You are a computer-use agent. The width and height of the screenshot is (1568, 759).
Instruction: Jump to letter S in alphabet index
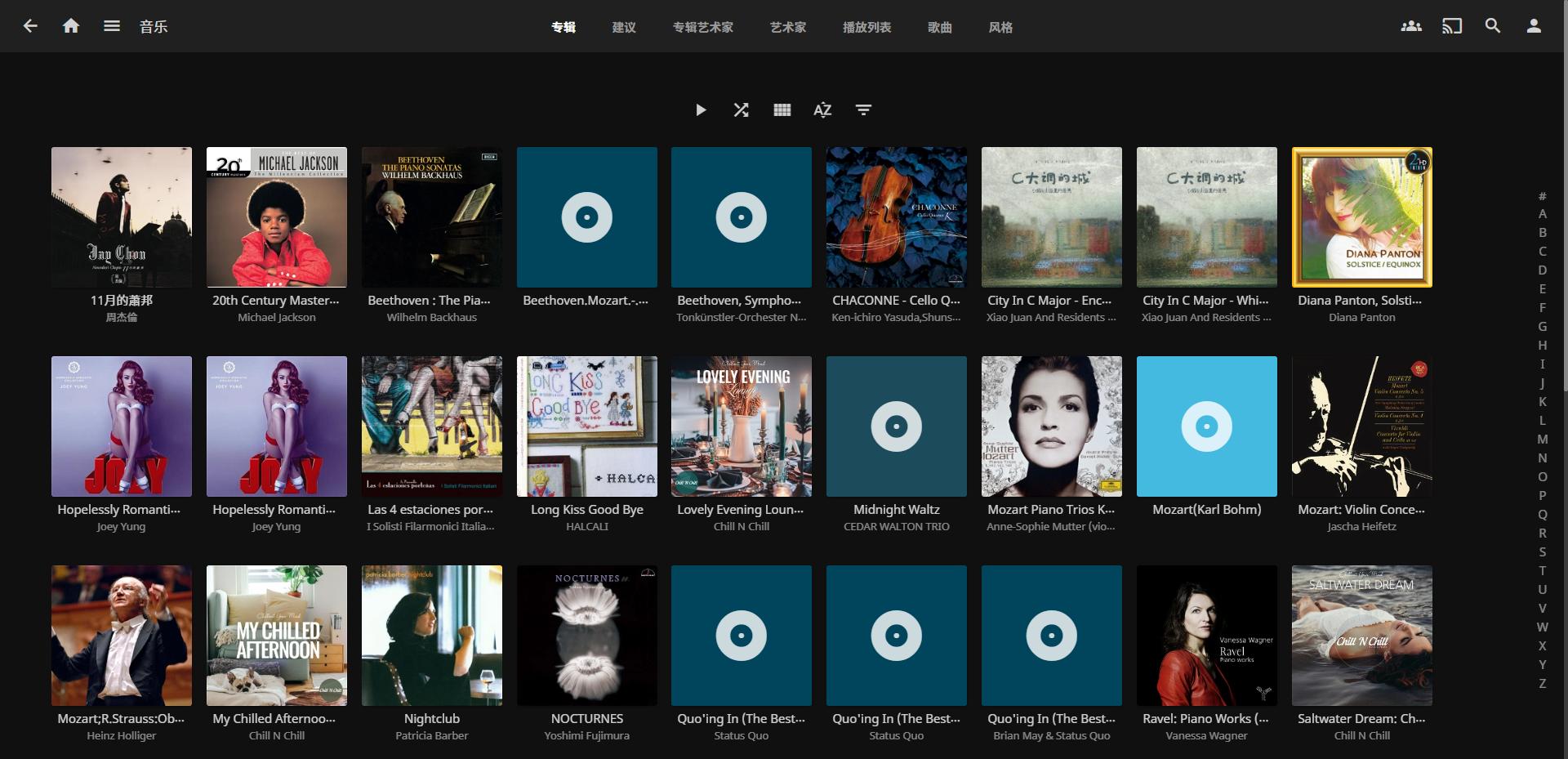[x=1543, y=552]
